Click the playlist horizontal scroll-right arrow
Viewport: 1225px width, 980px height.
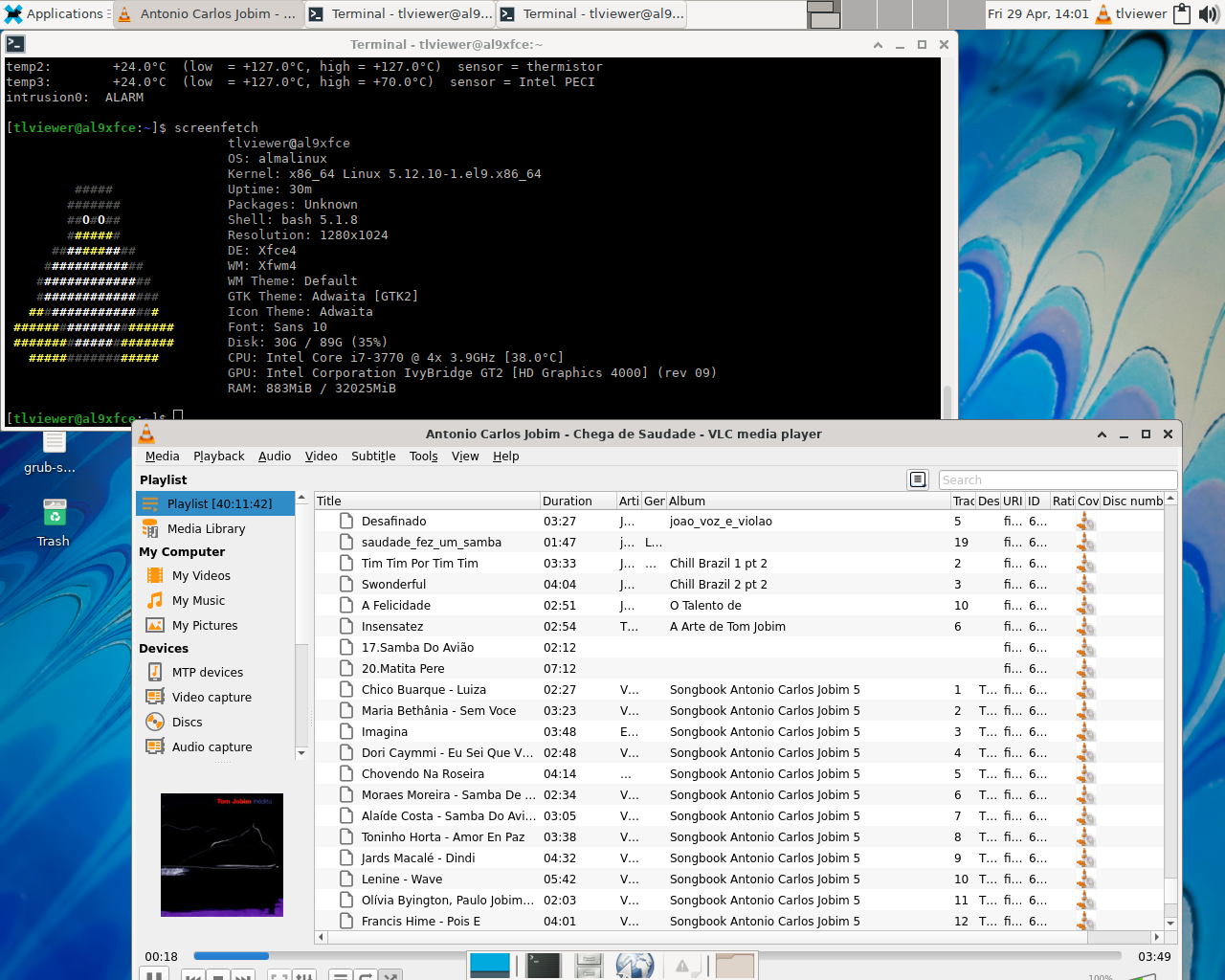1157,937
